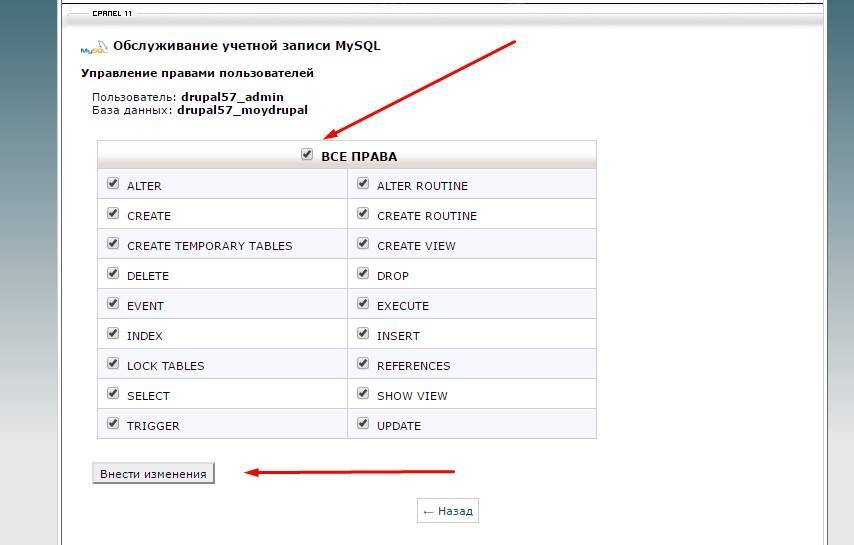Click the SHOW VIEW label text

[412, 396]
